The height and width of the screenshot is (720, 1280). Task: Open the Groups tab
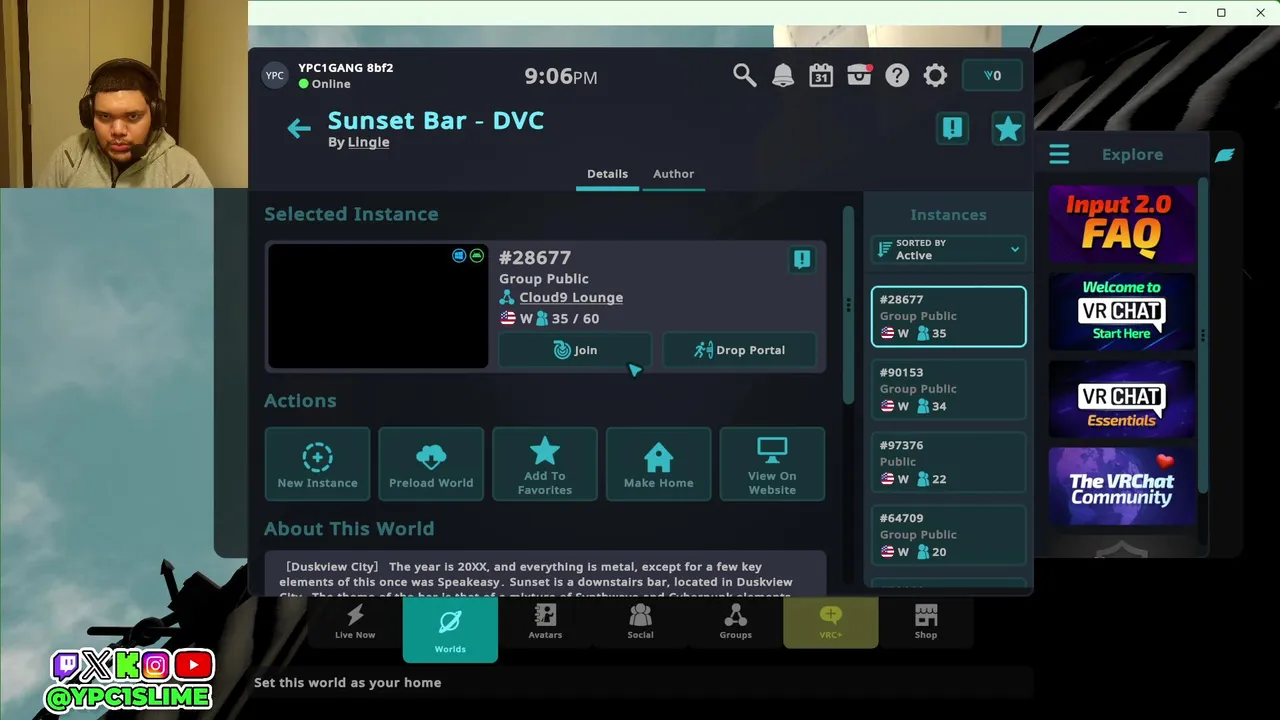735,622
